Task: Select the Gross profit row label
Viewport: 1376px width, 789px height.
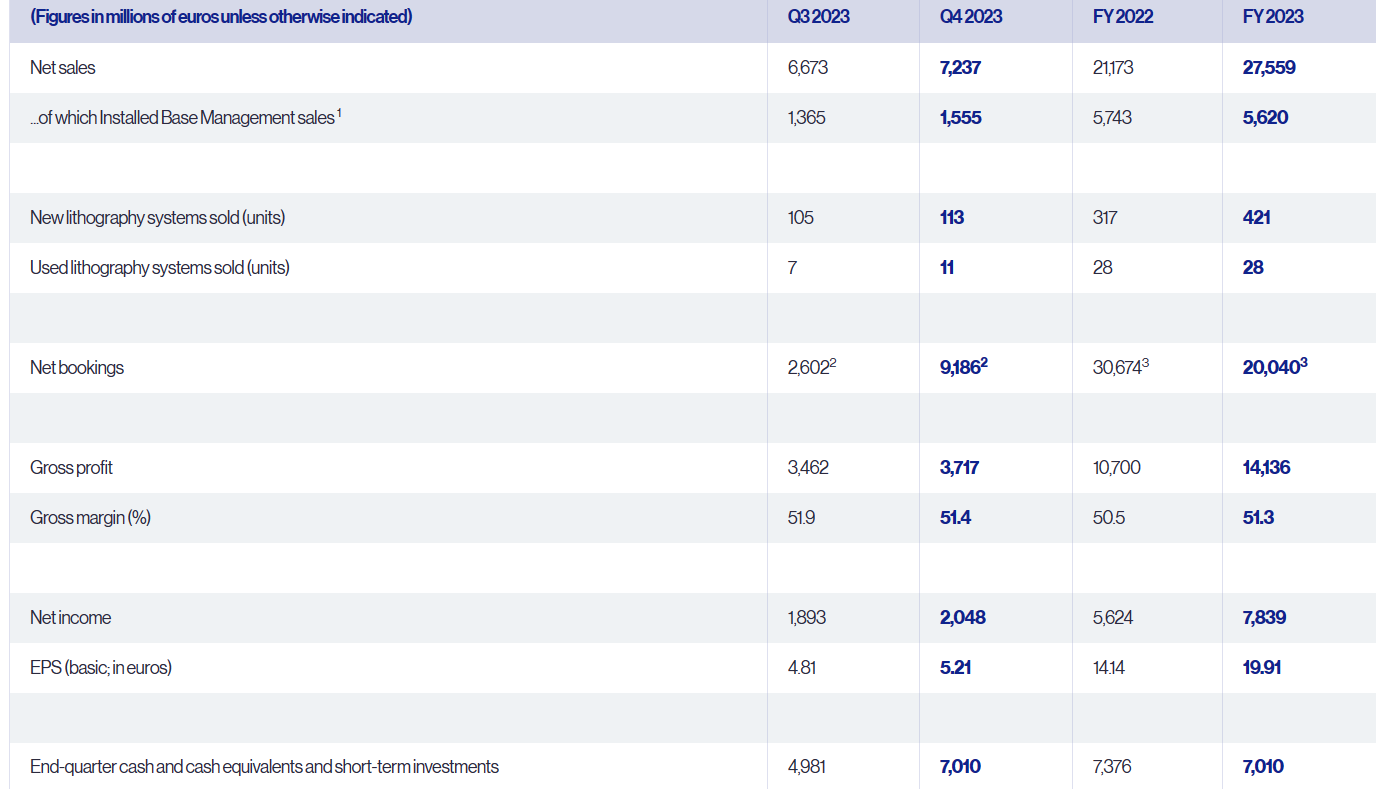Action: point(72,468)
